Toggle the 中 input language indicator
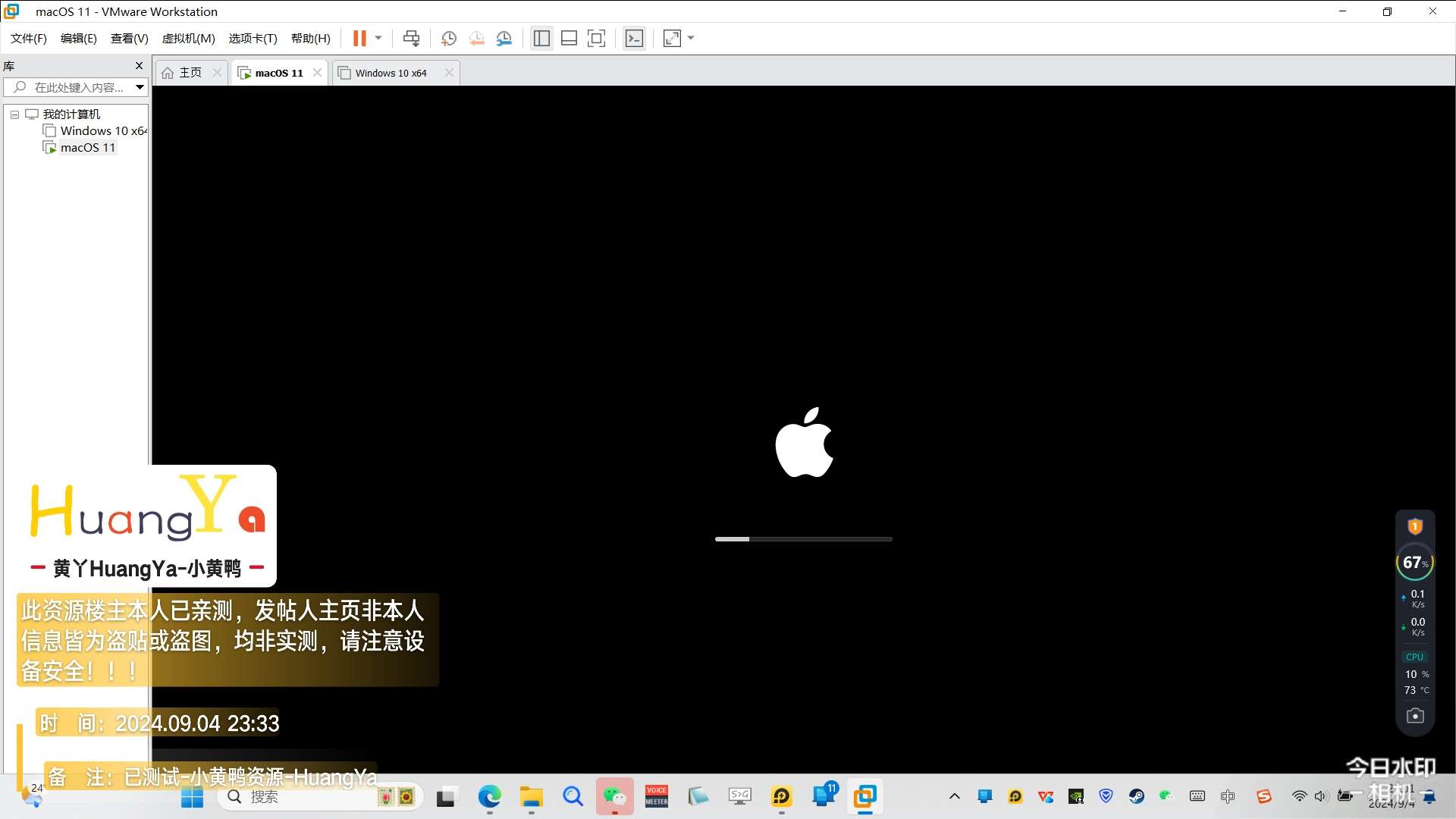Viewport: 1456px width, 819px height. point(1228,796)
